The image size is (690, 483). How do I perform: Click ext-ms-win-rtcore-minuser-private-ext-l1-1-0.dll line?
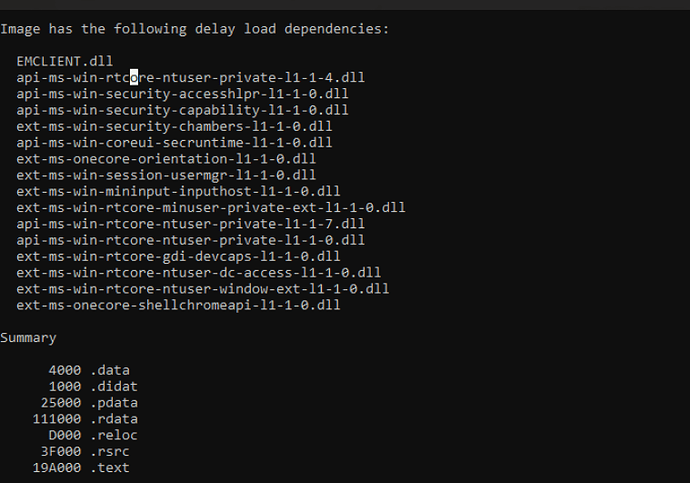coord(211,208)
